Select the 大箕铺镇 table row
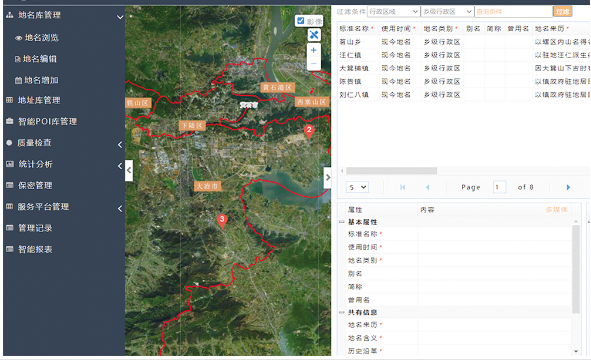The width and height of the screenshot is (591, 360). 464,68
